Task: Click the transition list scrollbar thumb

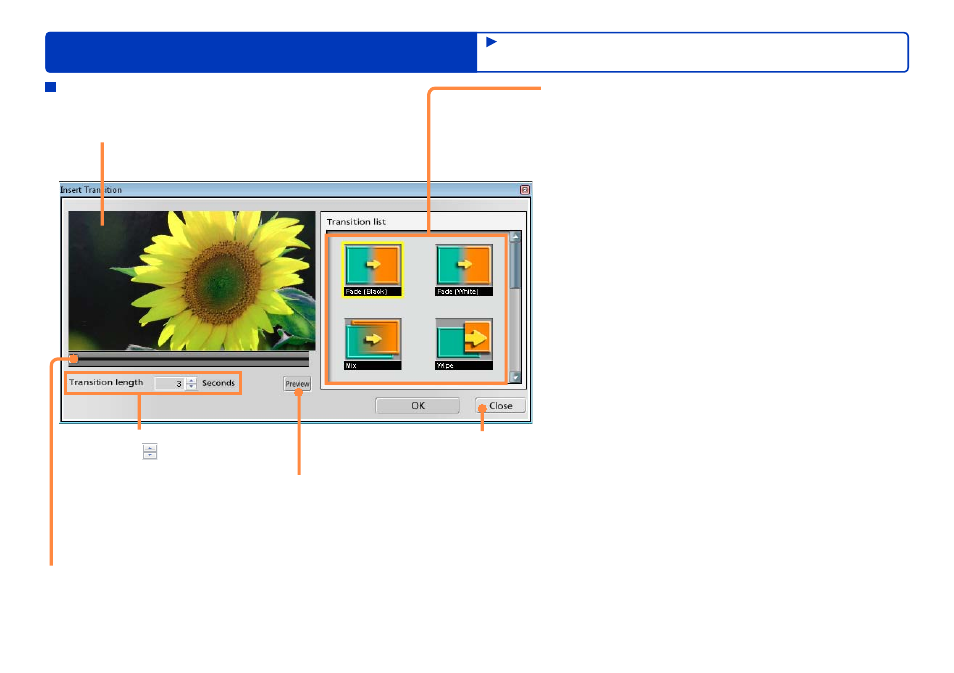Action: coord(515,265)
